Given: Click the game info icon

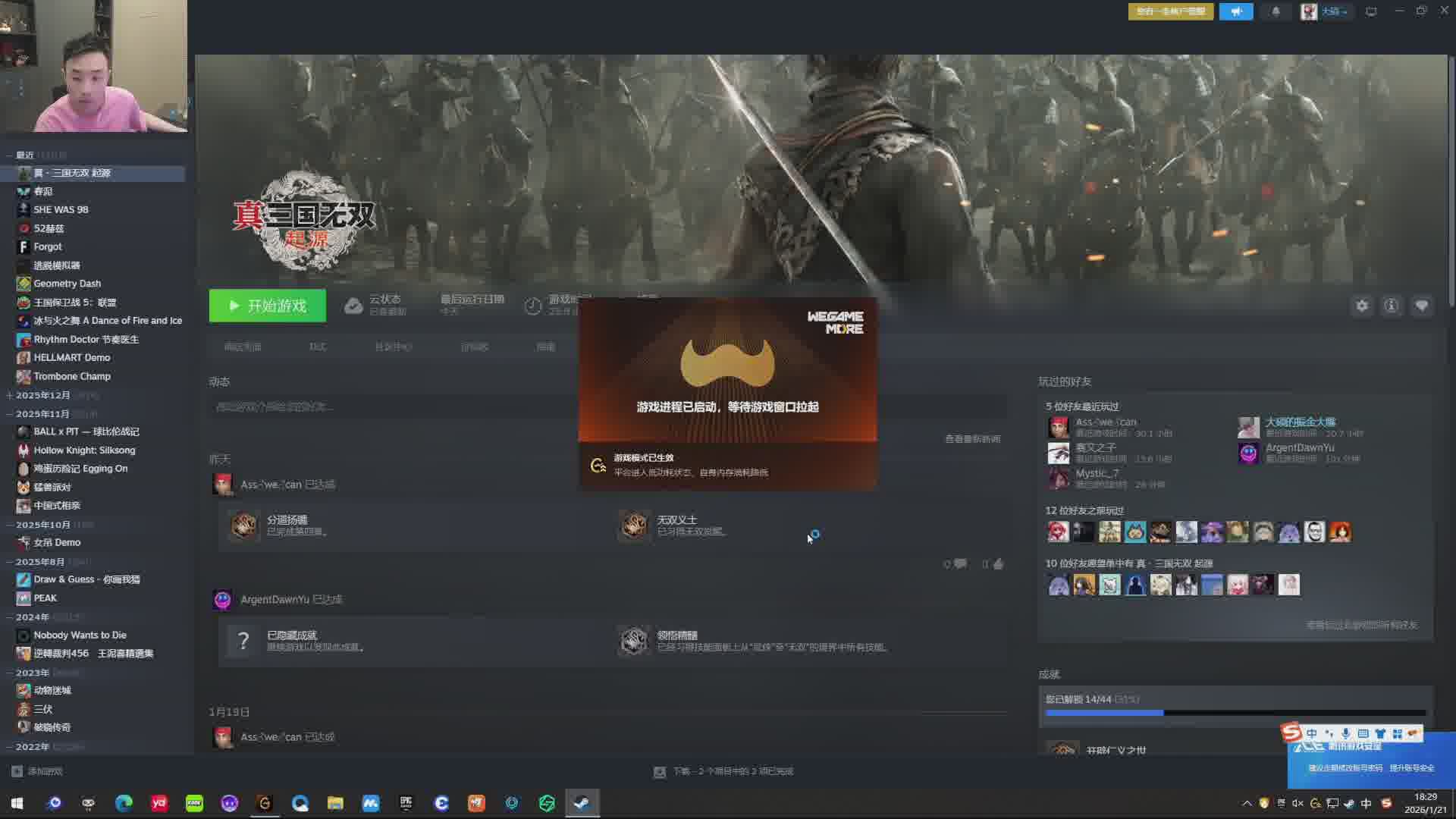Looking at the screenshot, I should click(1391, 306).
